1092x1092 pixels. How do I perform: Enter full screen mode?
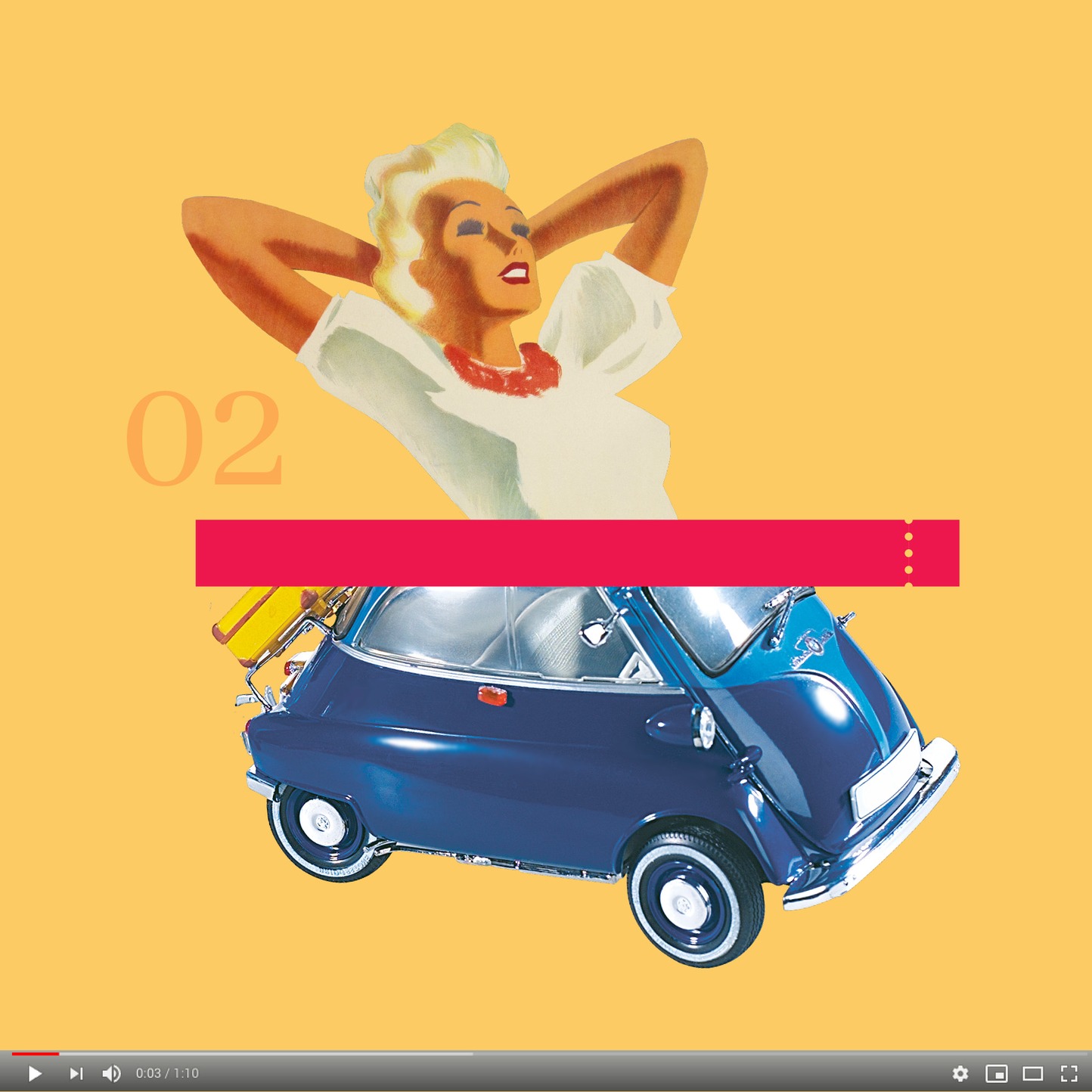point(1069,1073)
